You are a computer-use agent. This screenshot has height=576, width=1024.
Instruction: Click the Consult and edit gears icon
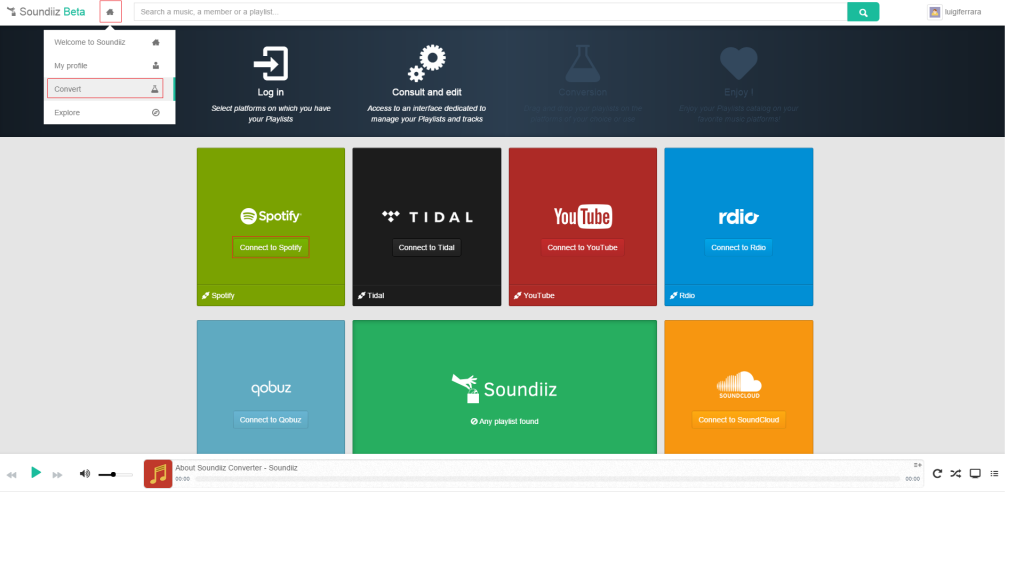426,63
